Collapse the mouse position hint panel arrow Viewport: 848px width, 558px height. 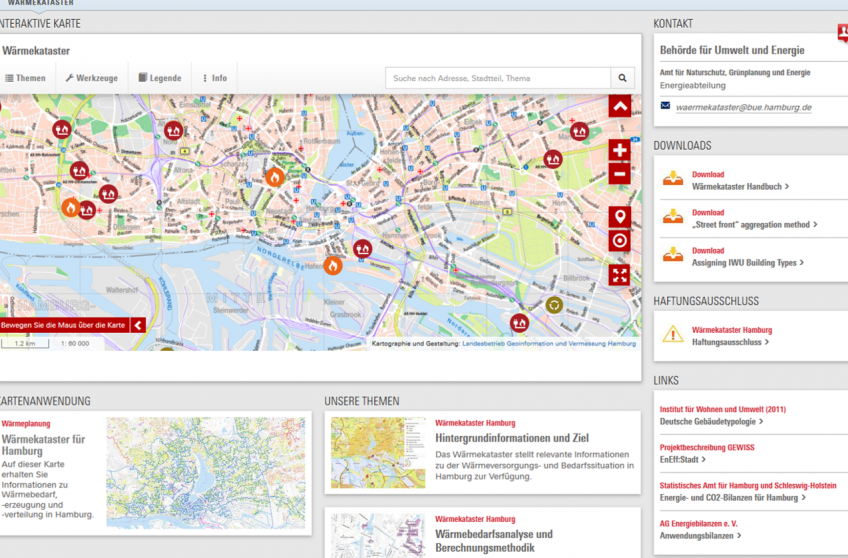point(138,325)
